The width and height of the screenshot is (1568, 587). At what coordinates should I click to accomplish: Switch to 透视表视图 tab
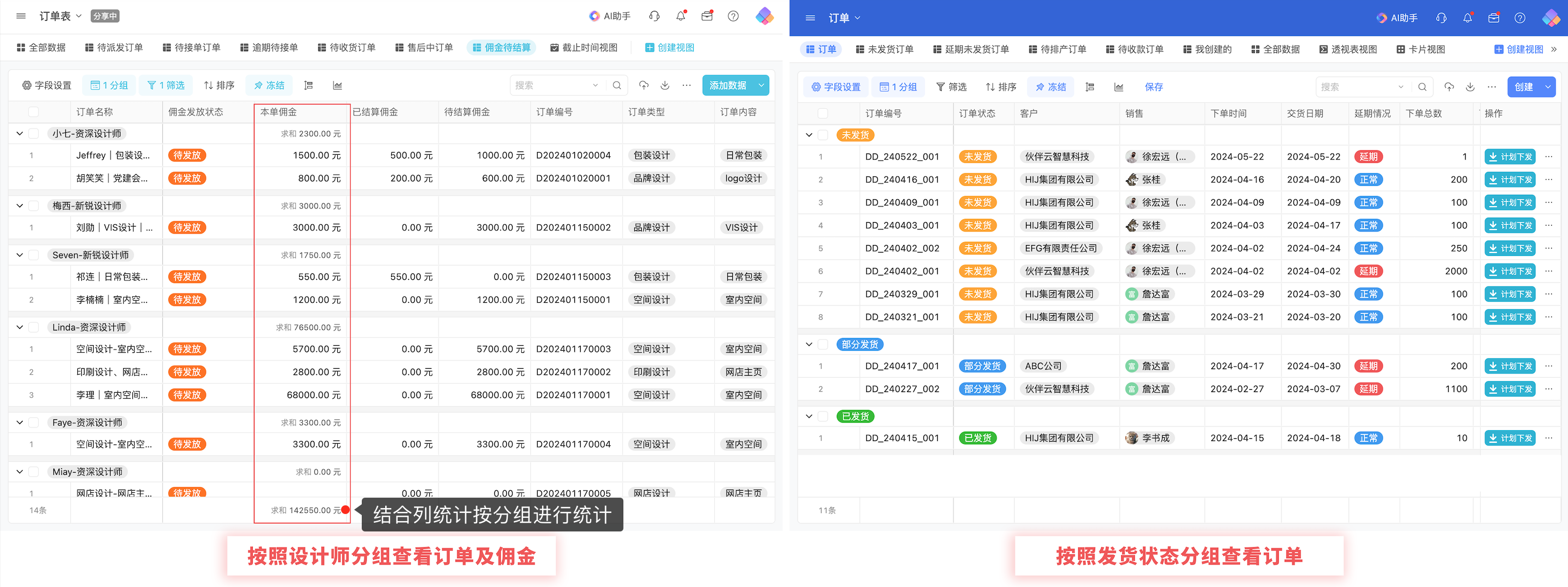pos(1348,49)
